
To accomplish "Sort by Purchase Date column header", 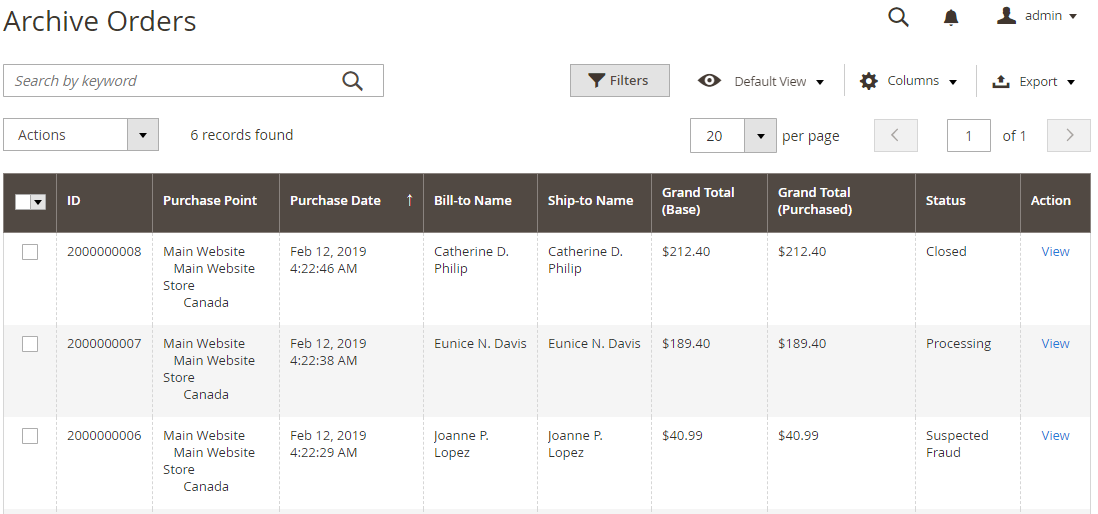I will [x=336, y=201].
